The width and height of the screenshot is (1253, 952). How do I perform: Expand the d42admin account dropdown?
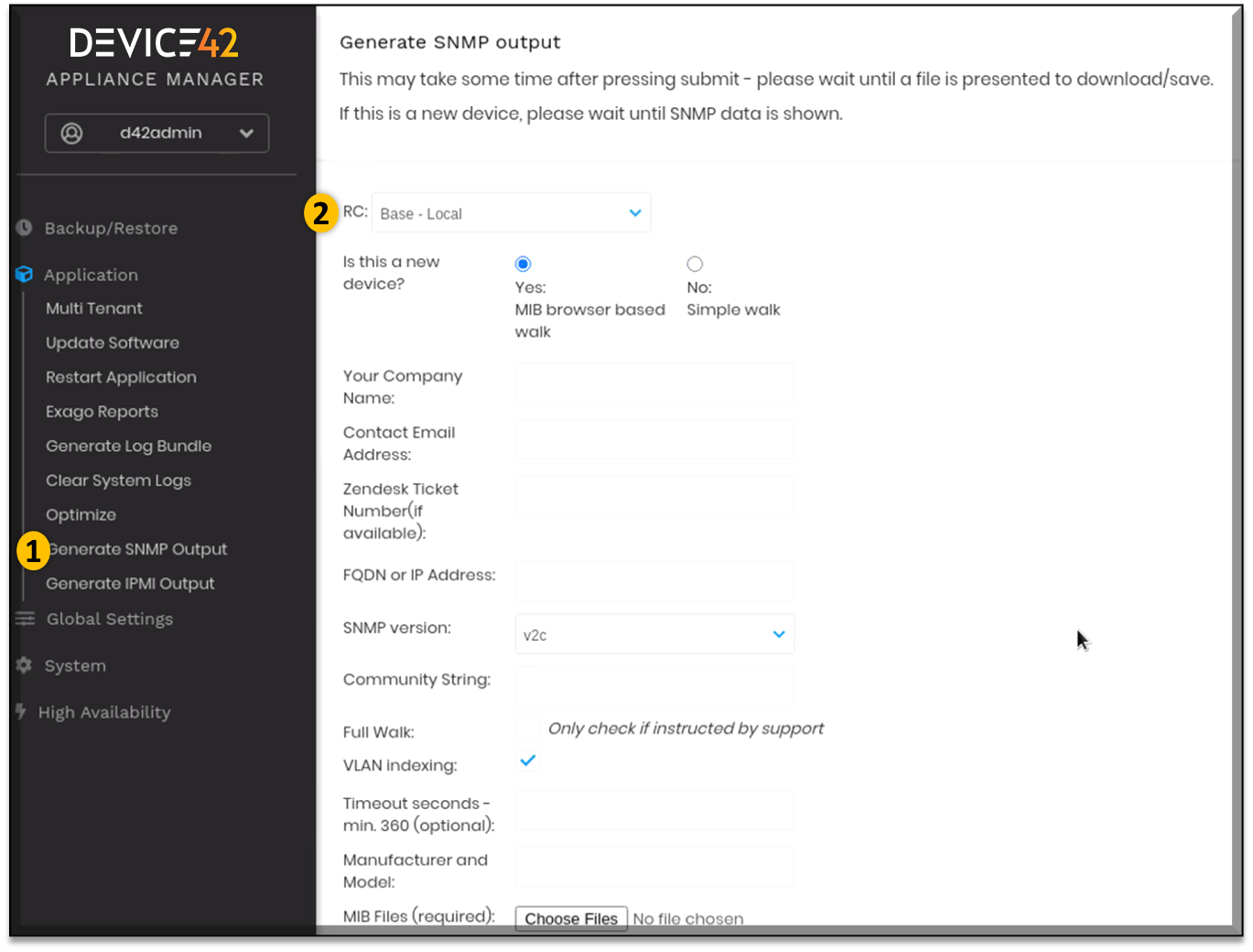(x=246, y=133)
